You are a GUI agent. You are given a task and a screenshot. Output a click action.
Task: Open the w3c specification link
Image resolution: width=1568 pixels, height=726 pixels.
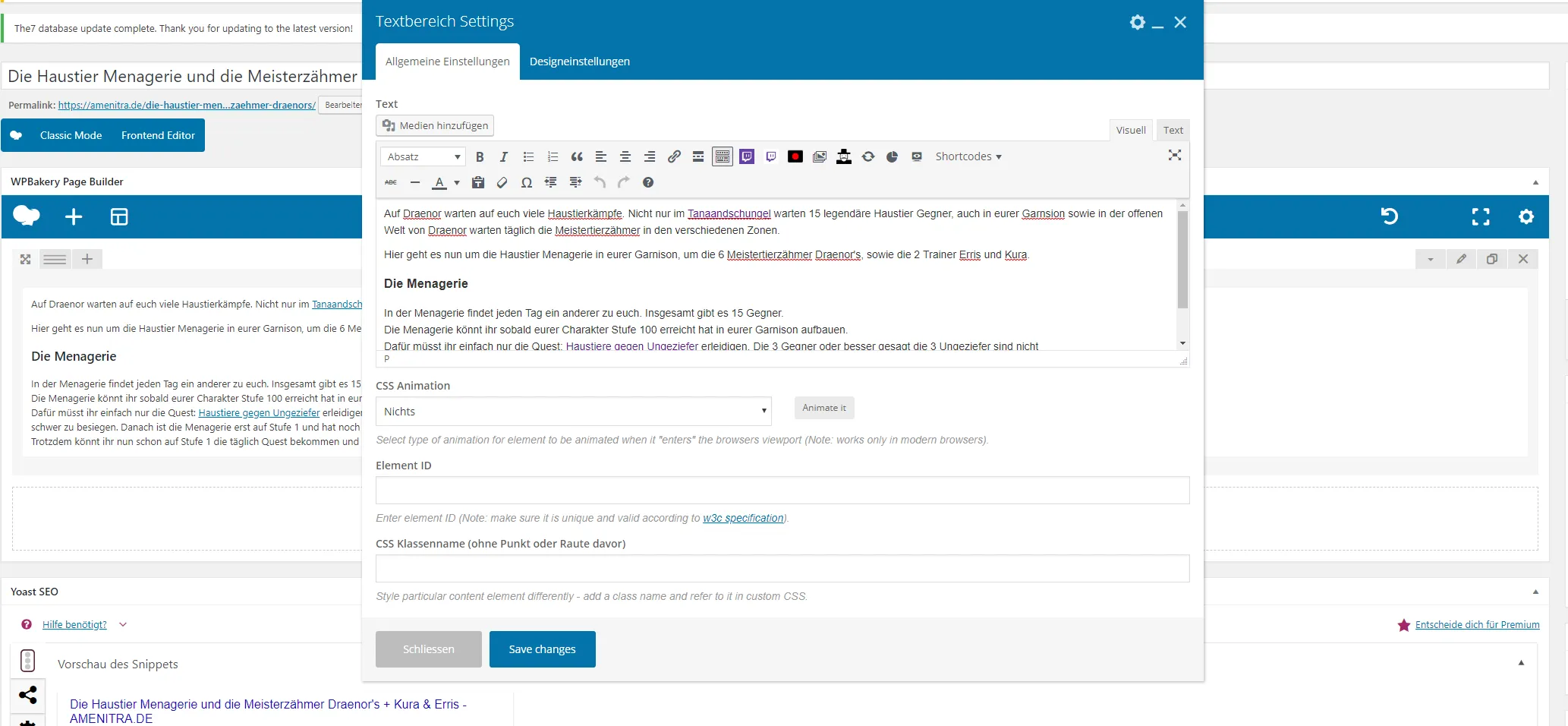[x=743, y=518]
